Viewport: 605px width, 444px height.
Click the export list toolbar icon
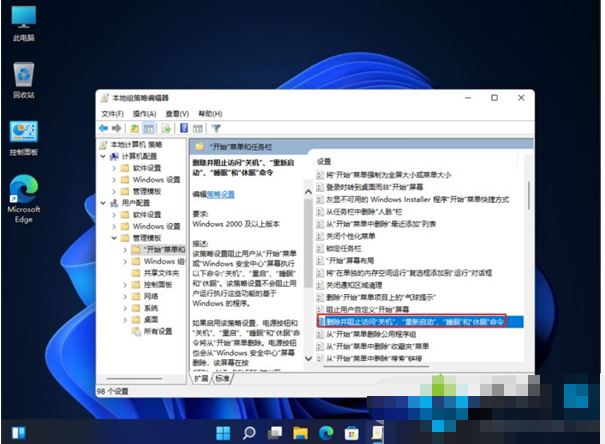click(166, 128)
